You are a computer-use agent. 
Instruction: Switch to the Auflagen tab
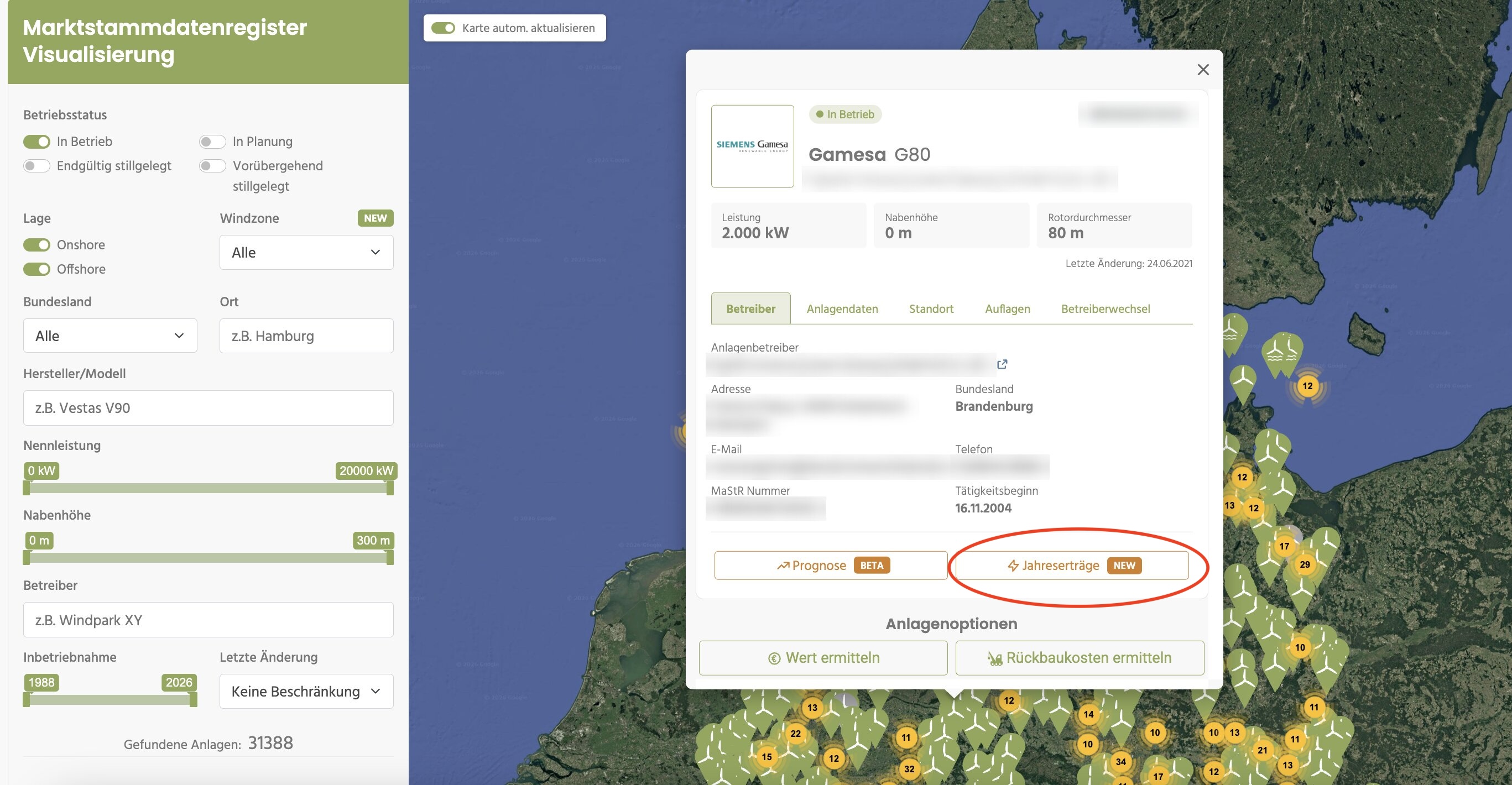1007,308
